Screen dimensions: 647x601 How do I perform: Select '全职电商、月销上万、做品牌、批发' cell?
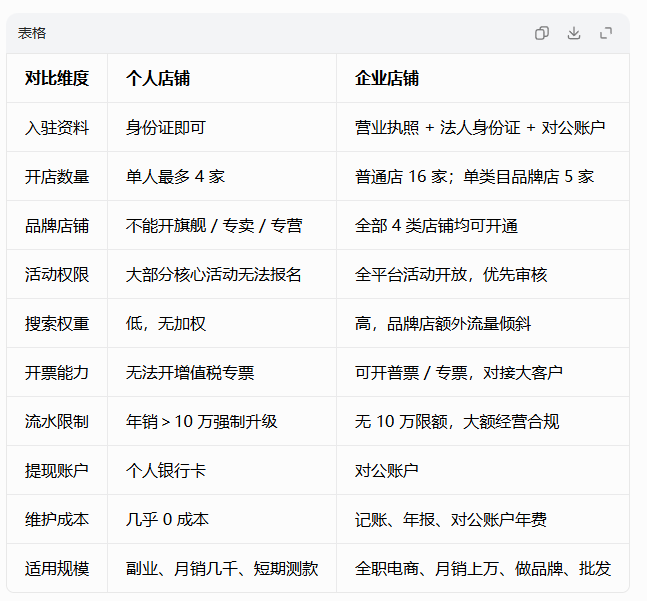pos(483,569)
